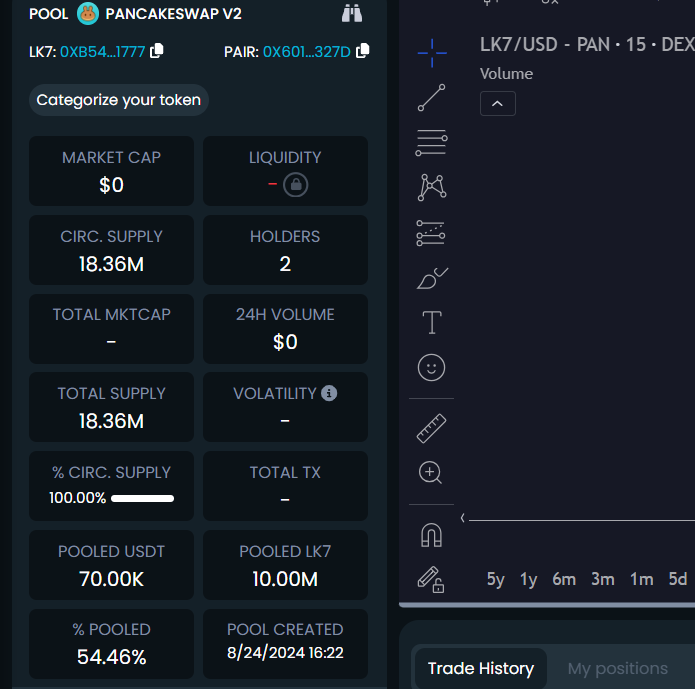The width and height of the screenshot is (695, 689).
Task: Click the Volume indicator label
Action: [506, 74]
